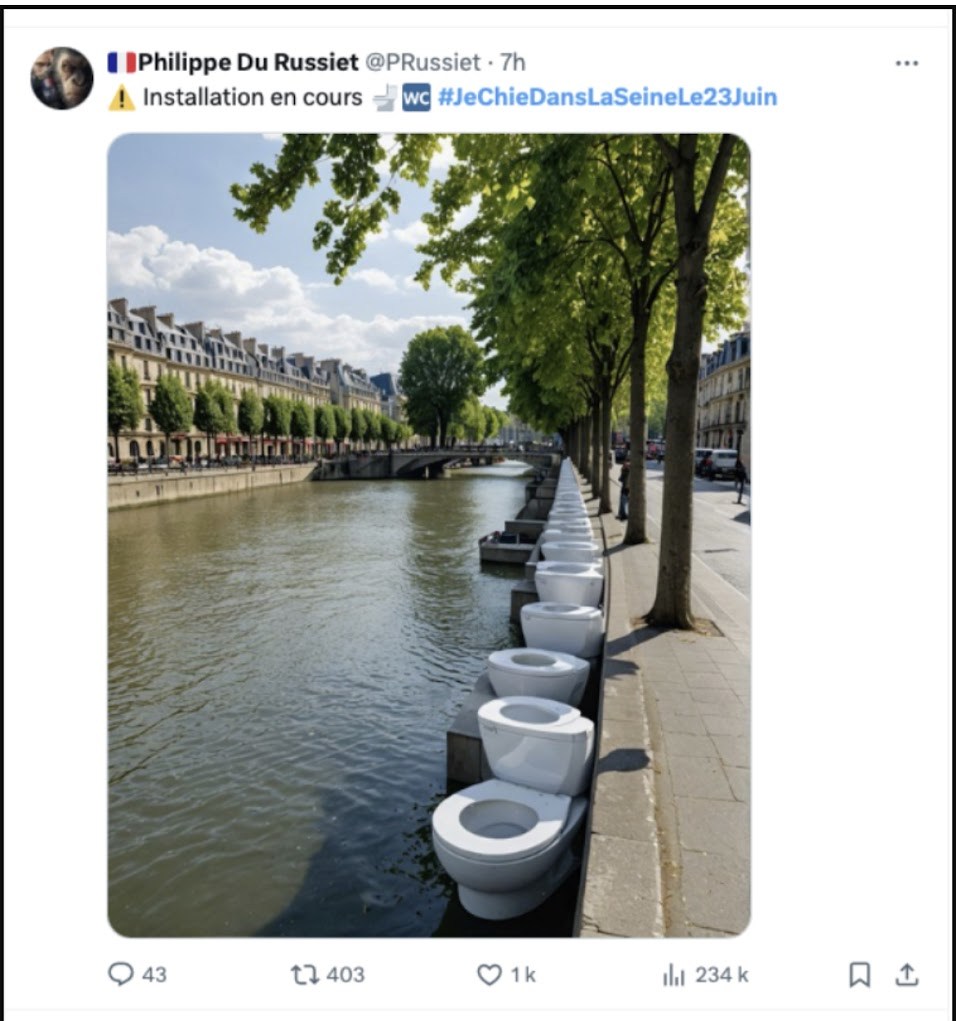Click the repost arrows icon
The image size is (956, 1021).
(x=304, y=975)
